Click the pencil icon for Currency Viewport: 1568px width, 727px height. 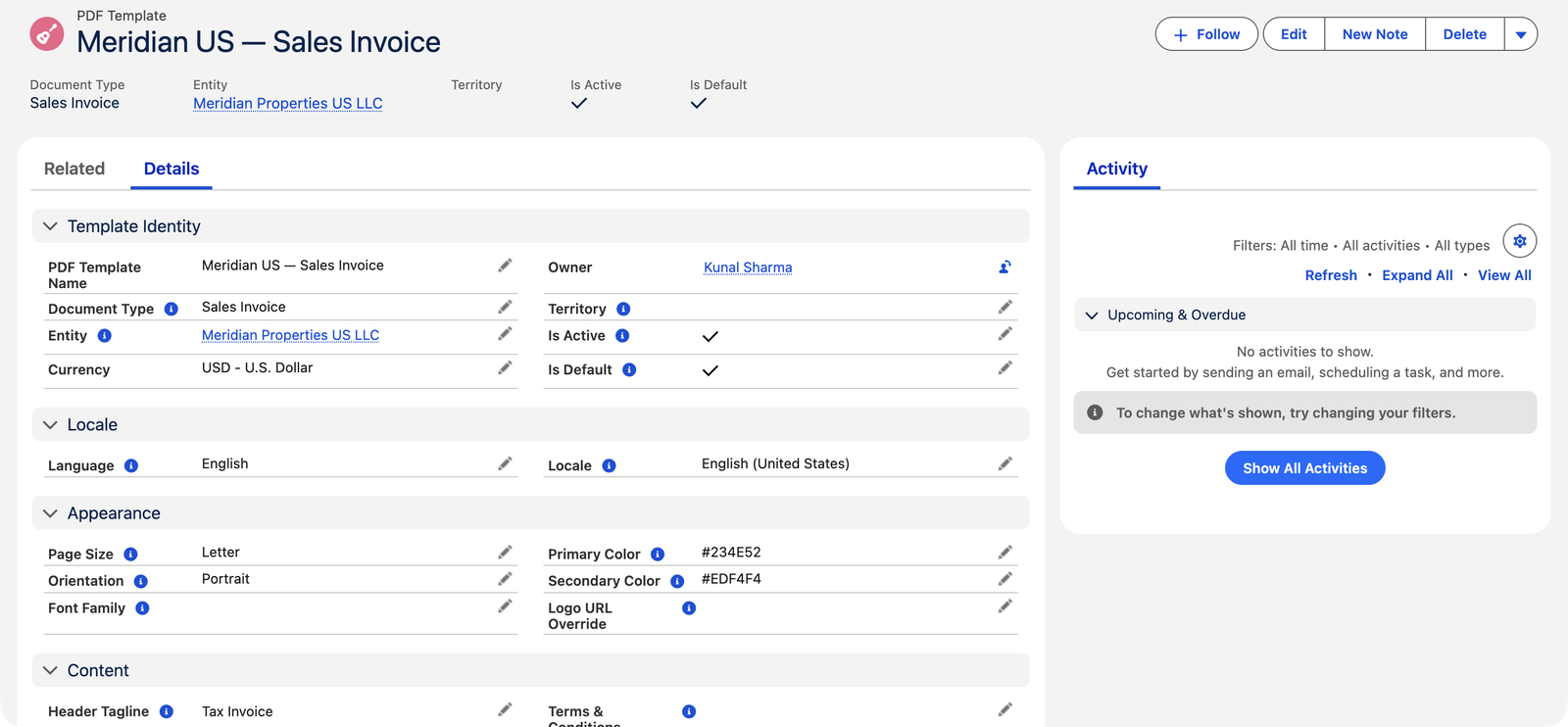point(505,368)
